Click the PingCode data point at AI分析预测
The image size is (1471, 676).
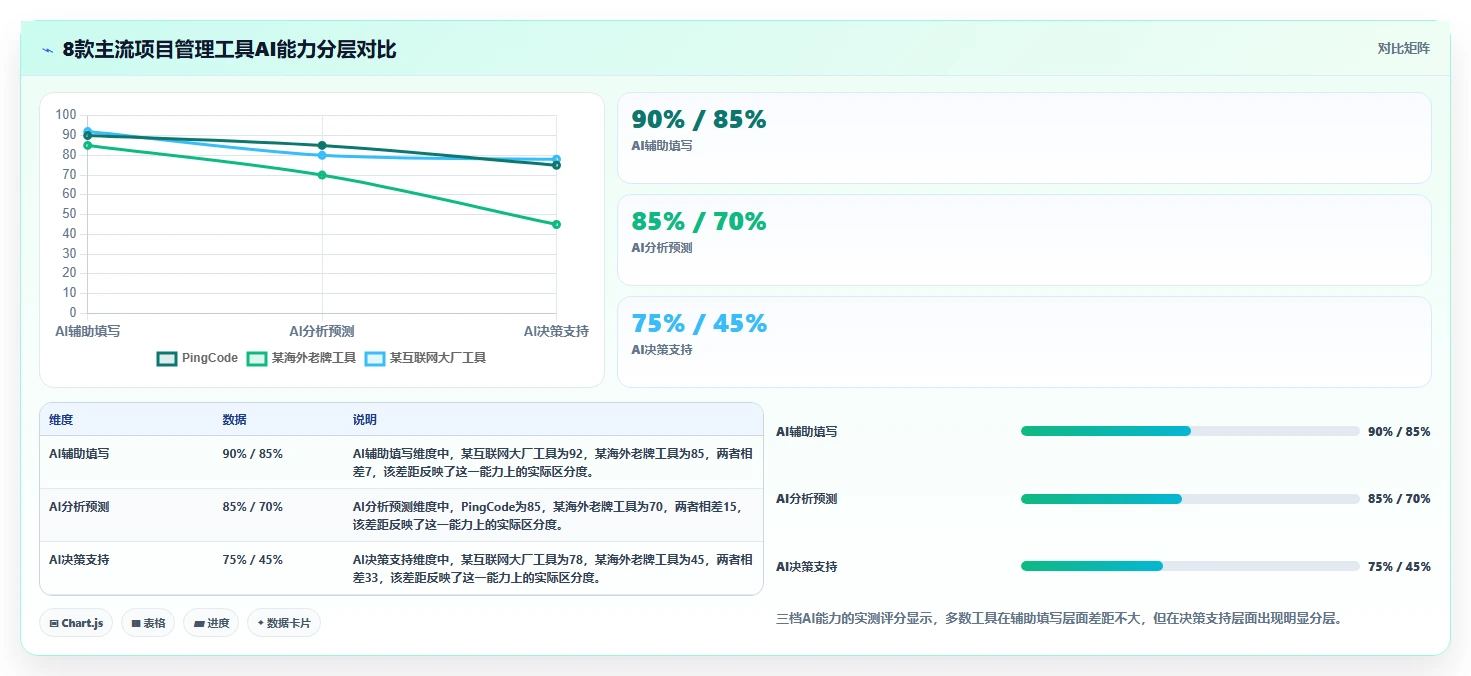click(322, 146)
